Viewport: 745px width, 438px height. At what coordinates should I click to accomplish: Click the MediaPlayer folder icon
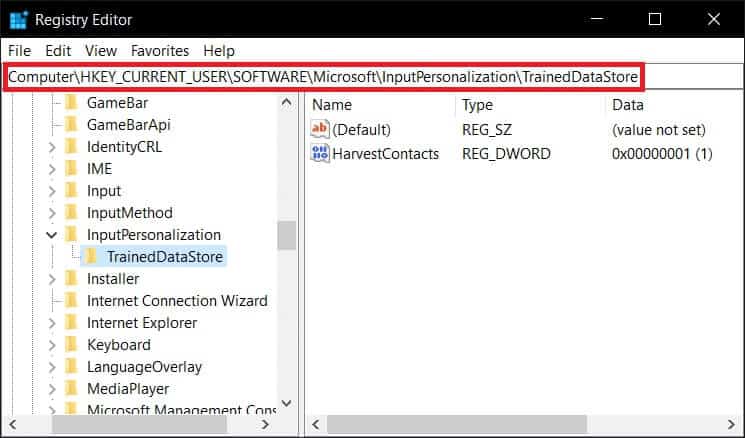tap(71, 389)
